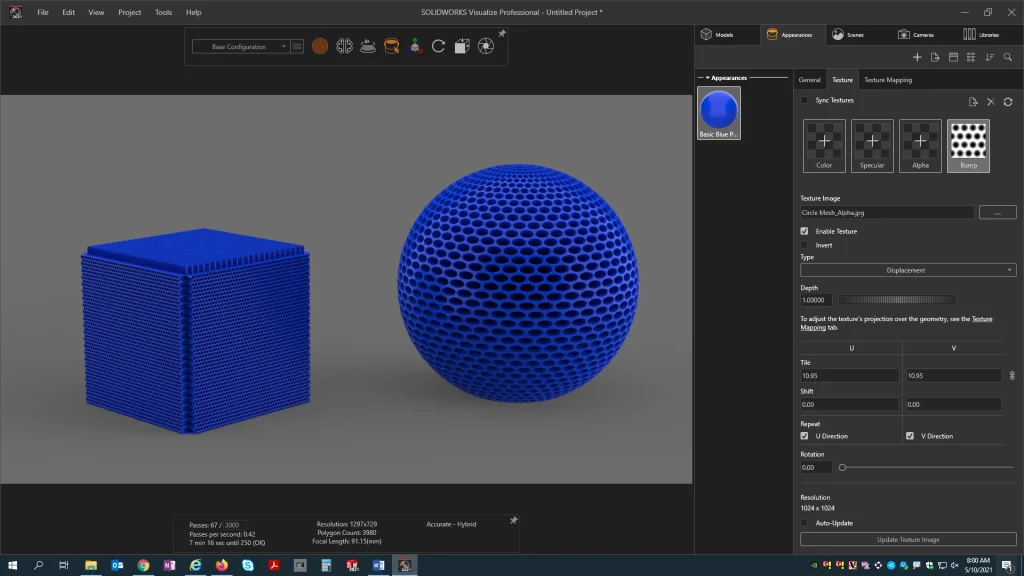This screenshot has width=1024, height=576.
Task: Activate the object manipulation axis tool
Action: point(415,46)
